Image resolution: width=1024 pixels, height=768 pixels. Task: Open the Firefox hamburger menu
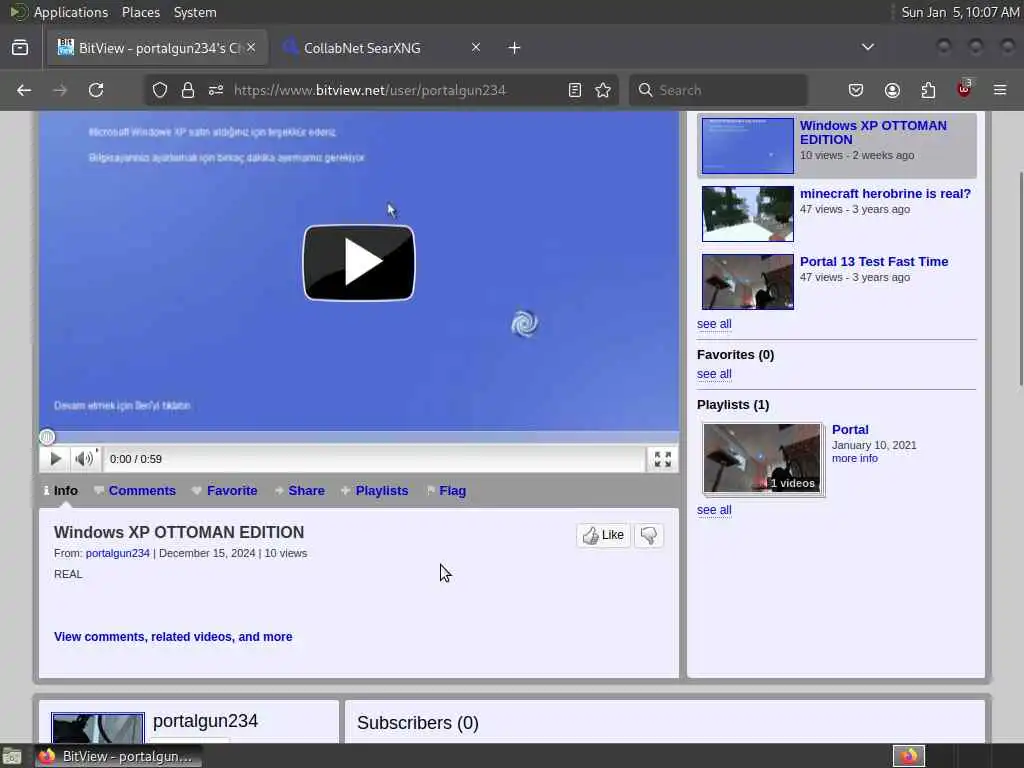(1000, 90)
